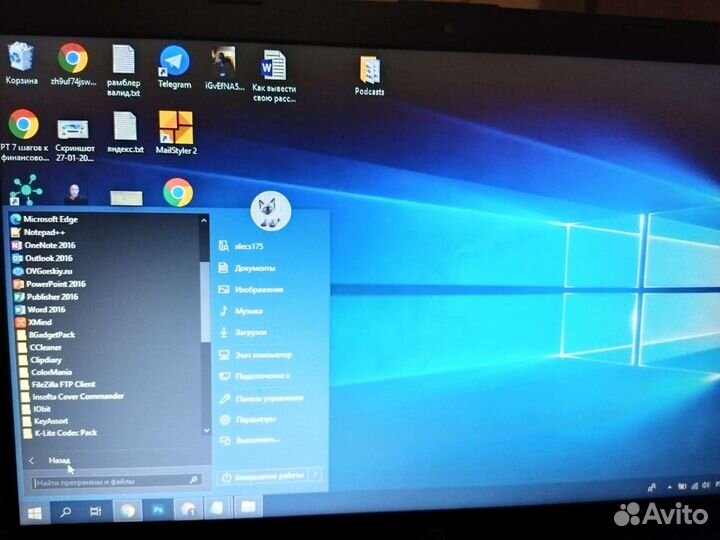Viewport: 720px width, 540px height.
Task: Launch Word 2016 from the start menu
Action: (40, 309)
